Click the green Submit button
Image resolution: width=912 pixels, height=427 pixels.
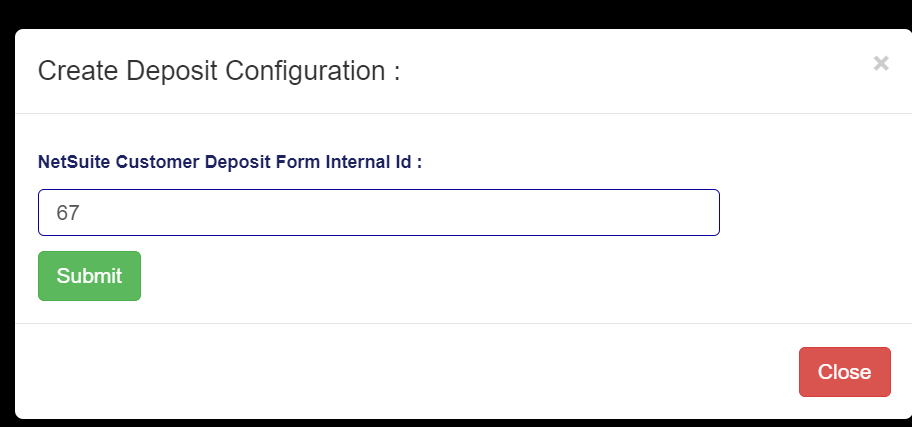(x=89, y=276)
